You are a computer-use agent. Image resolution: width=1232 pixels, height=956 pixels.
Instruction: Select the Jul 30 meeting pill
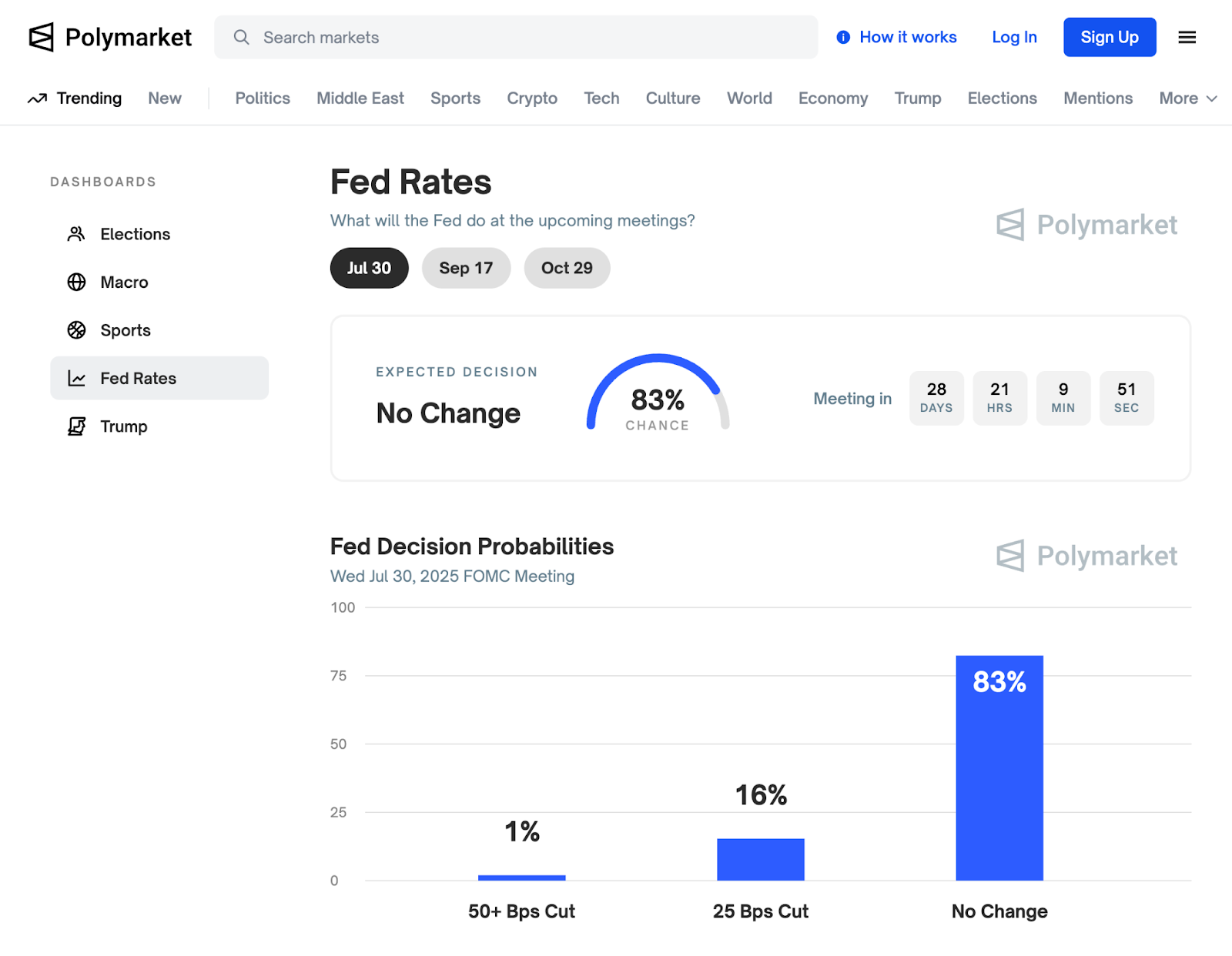(x=369, y=268)
